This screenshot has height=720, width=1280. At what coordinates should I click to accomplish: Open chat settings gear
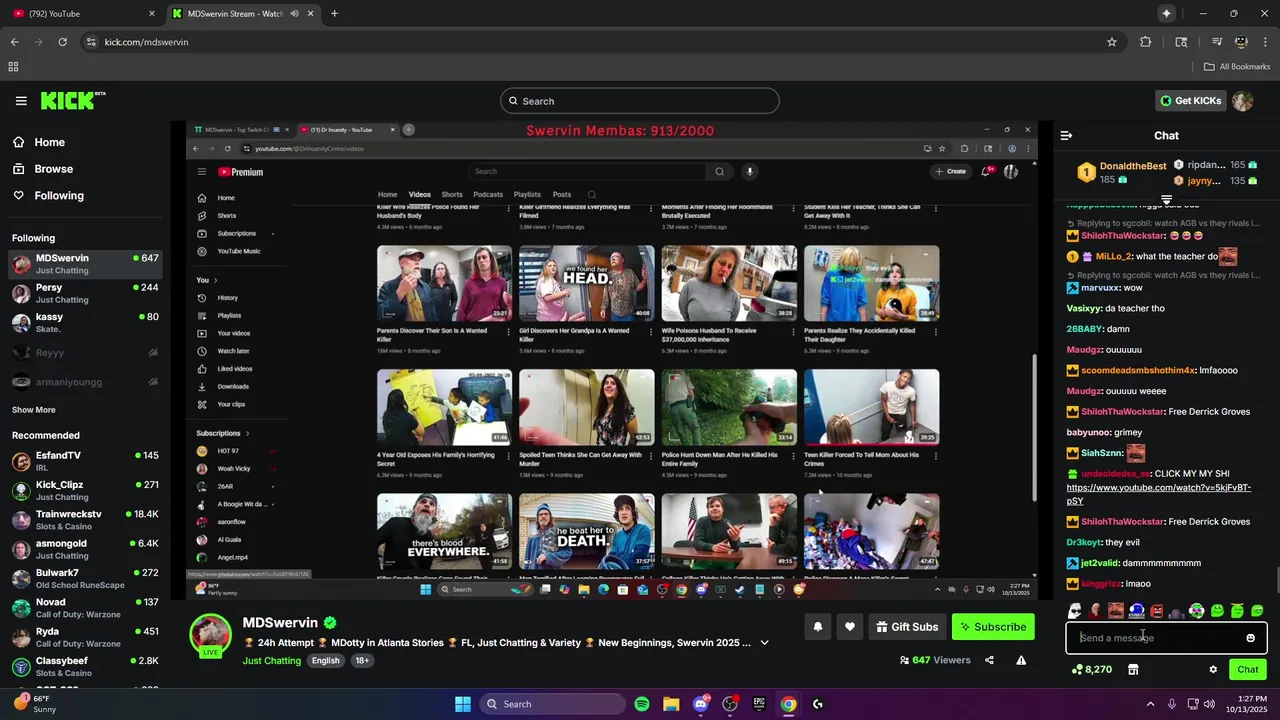click(x=1213, y=669)
